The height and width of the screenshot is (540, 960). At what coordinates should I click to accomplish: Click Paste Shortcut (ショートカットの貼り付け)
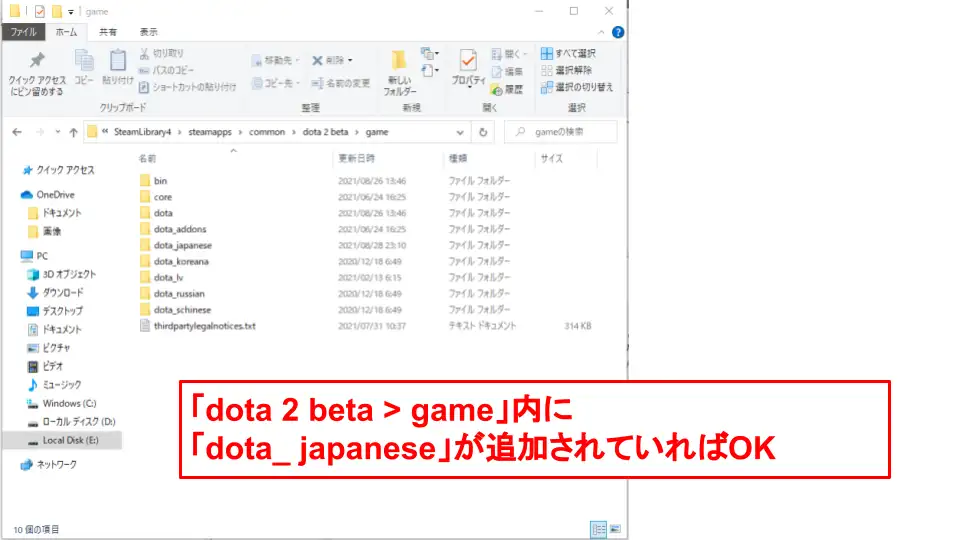click(188, 87)
